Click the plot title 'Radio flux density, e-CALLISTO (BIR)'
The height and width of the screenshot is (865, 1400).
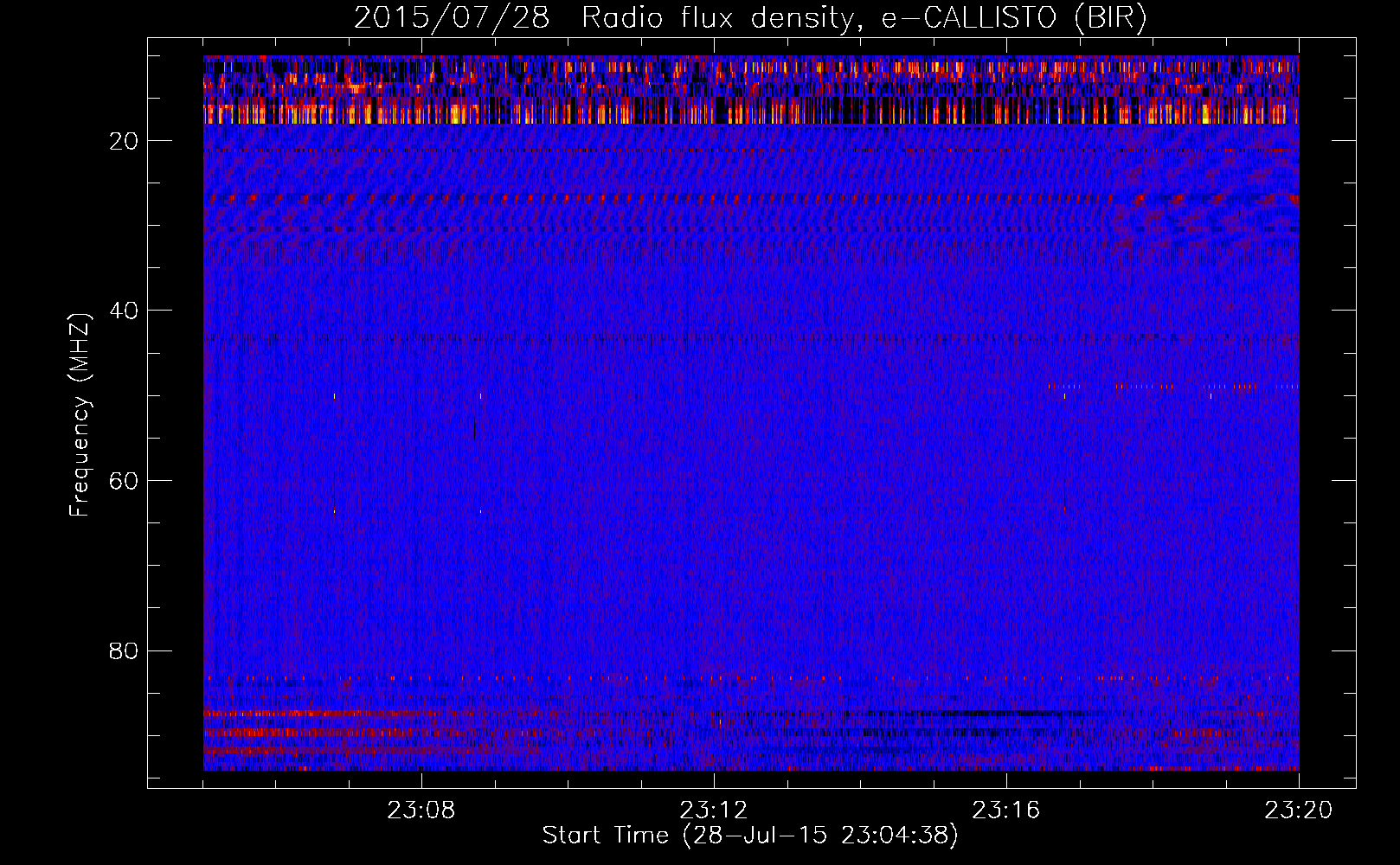864,18
